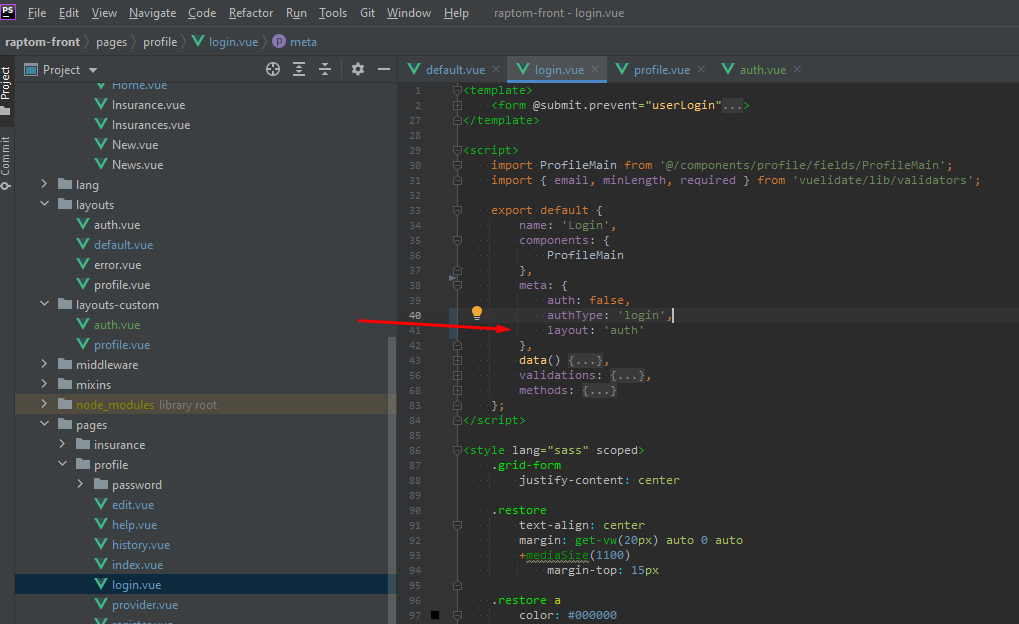Fold the script tag on line 29
Screen dimensions: 1019x624
point(458,150)
